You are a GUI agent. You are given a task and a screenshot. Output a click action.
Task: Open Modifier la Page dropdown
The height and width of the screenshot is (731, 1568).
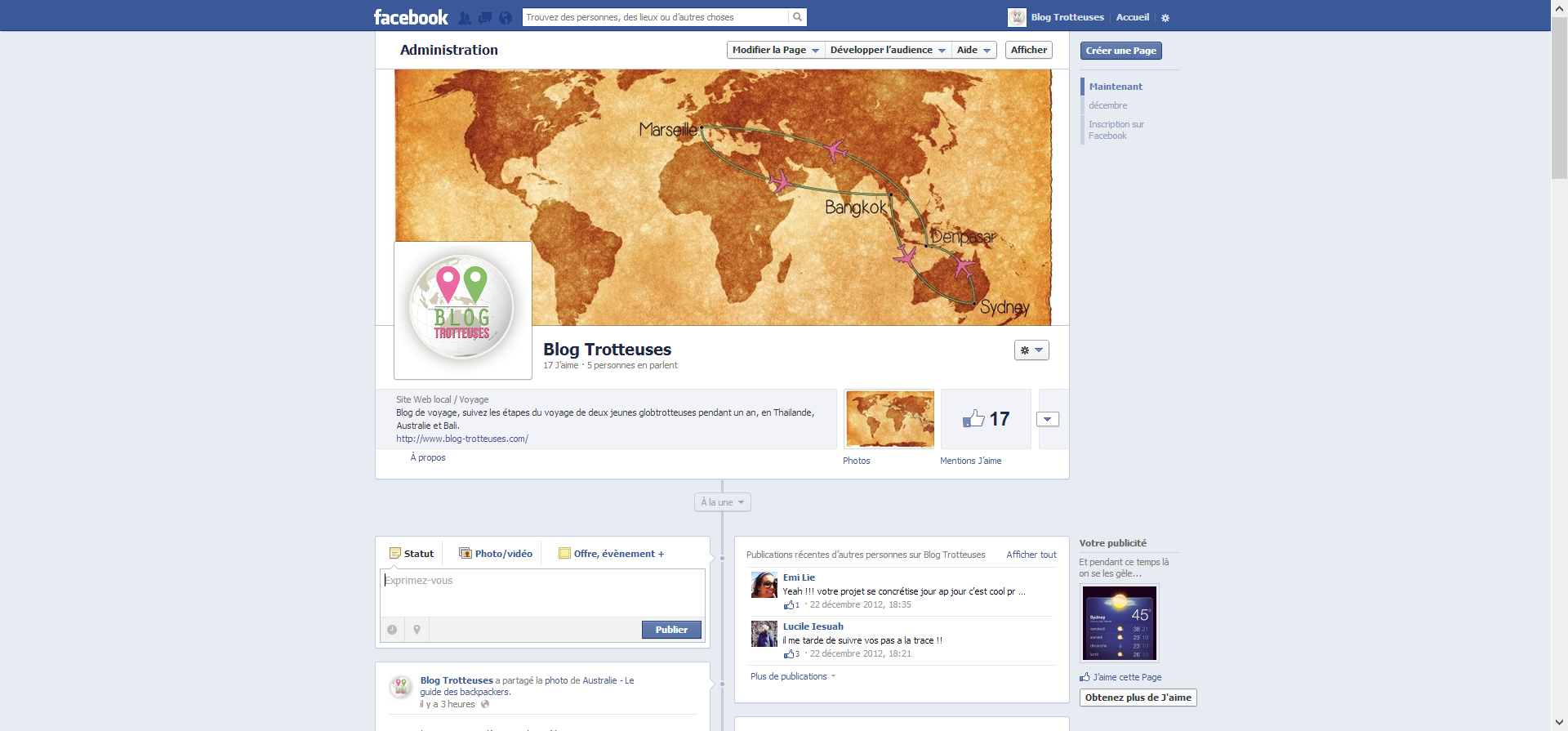(x=776, y=50)
